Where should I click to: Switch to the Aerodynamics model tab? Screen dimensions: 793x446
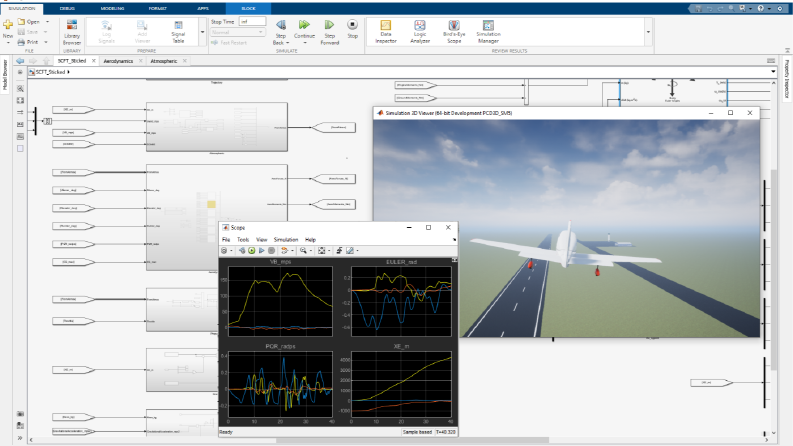coord(118,61)
